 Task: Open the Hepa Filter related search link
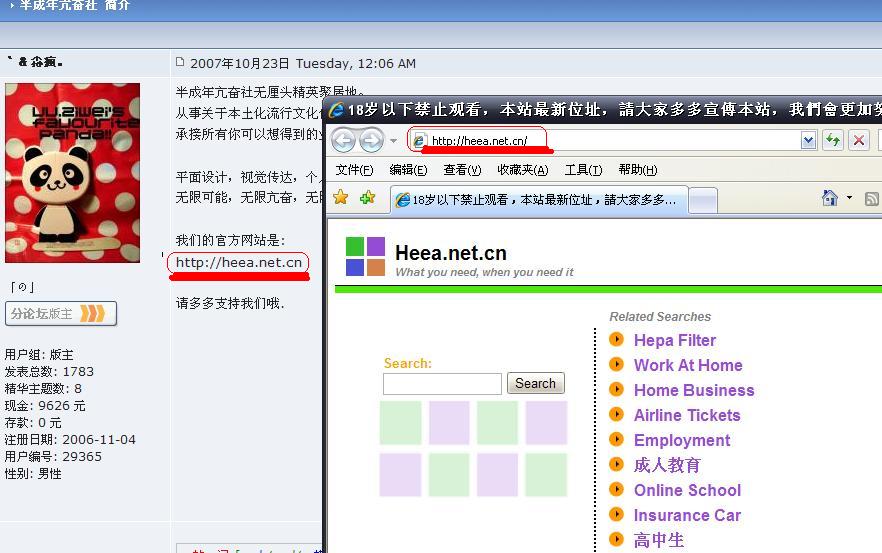(x=675, y=340)
